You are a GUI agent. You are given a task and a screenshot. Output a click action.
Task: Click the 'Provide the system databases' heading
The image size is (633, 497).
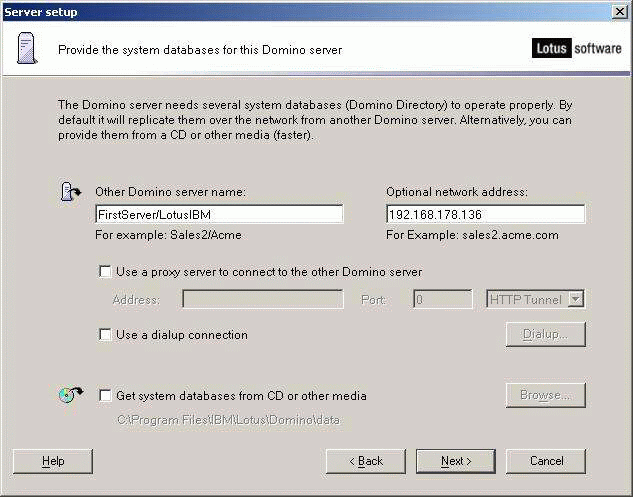tap(200, 50)
